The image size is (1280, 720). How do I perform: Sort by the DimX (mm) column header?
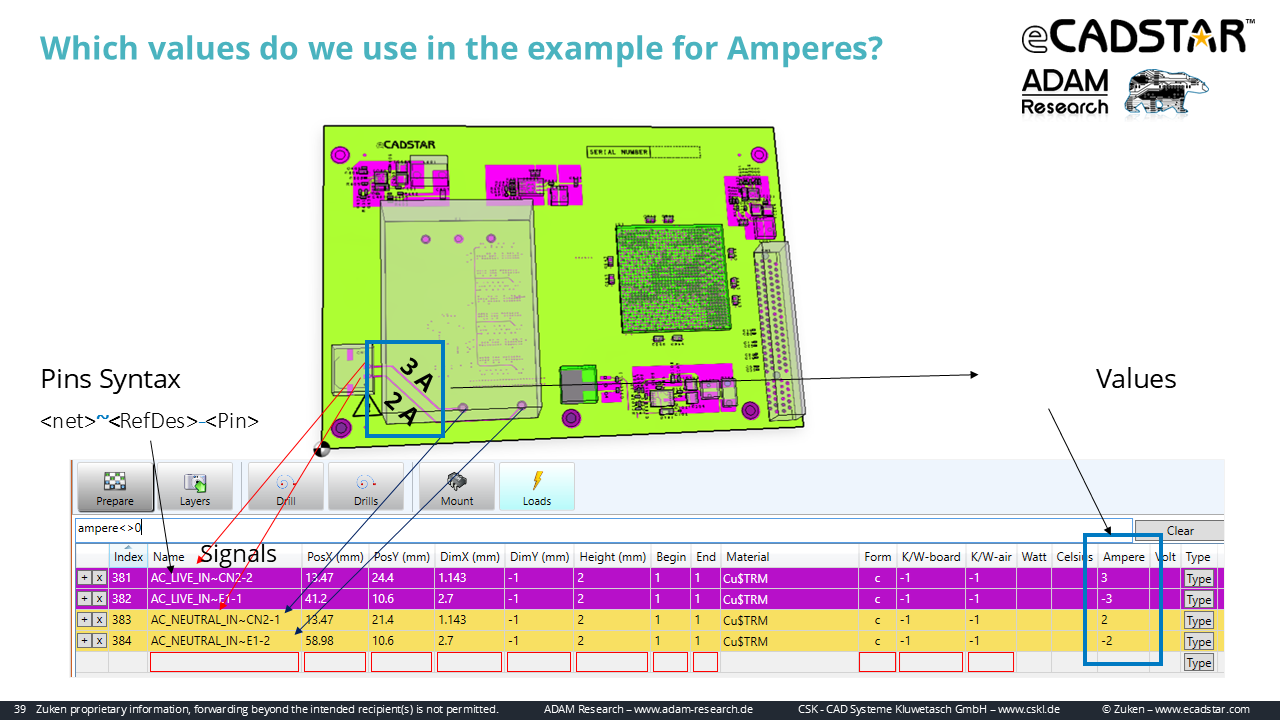click(470, 557)
